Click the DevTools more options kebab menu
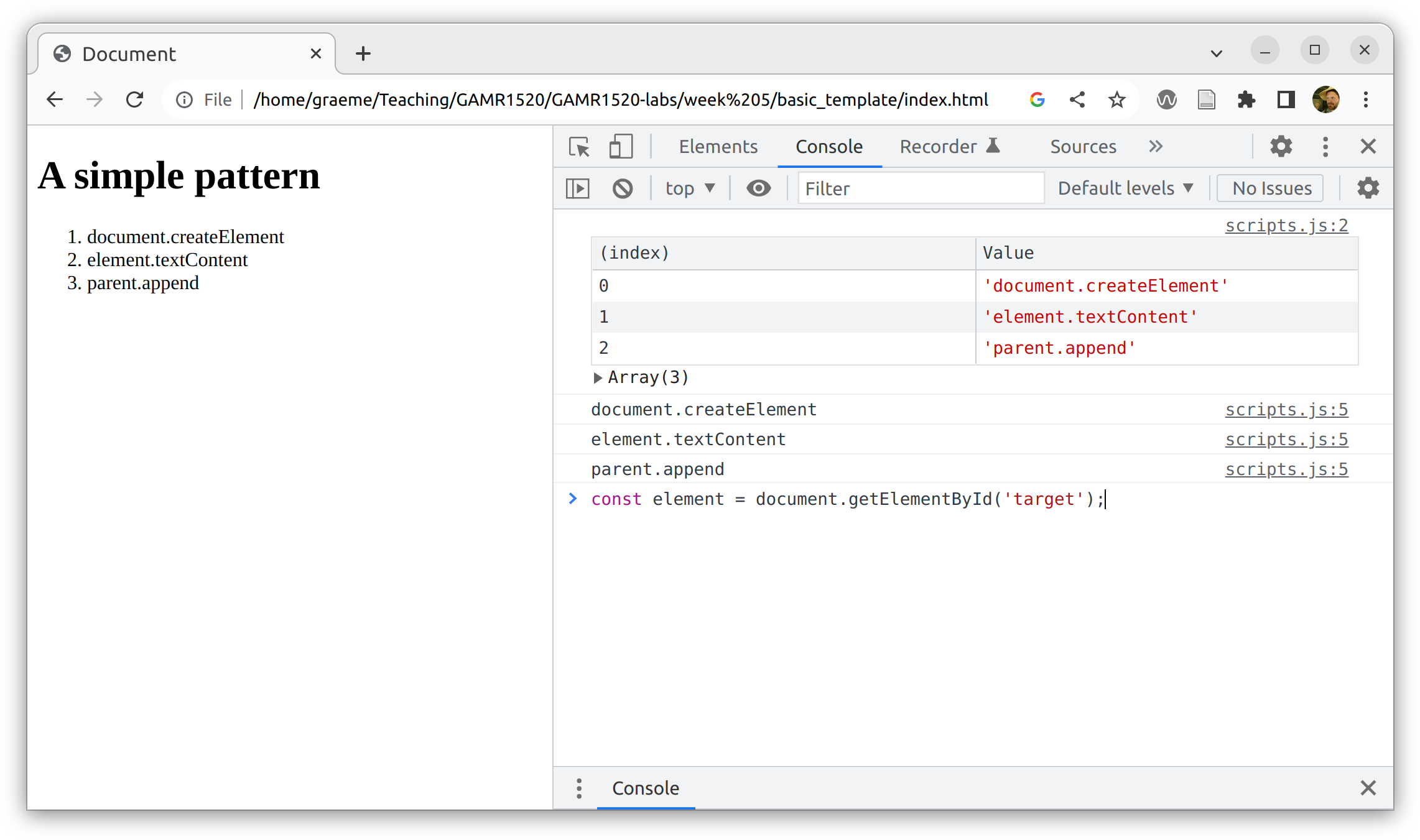Viewport: 1420px width, 840px height. pyautogui.click(x=1324, y=146)
